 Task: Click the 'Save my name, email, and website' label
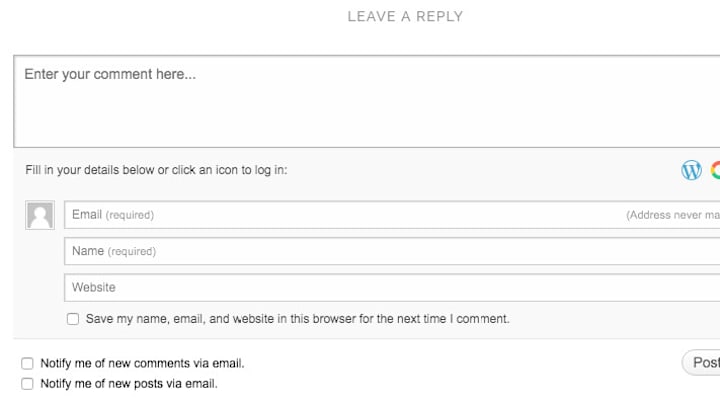297,319
